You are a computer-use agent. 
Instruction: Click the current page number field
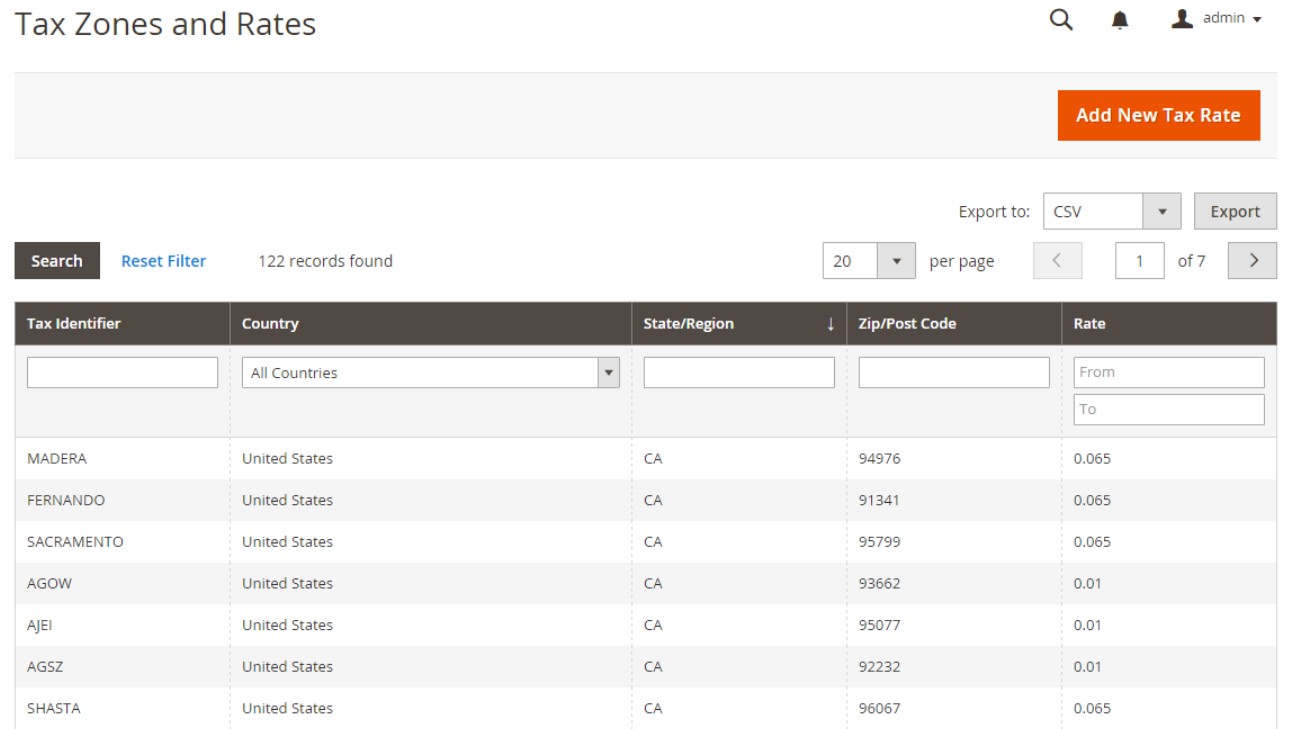coord(1139,261)
